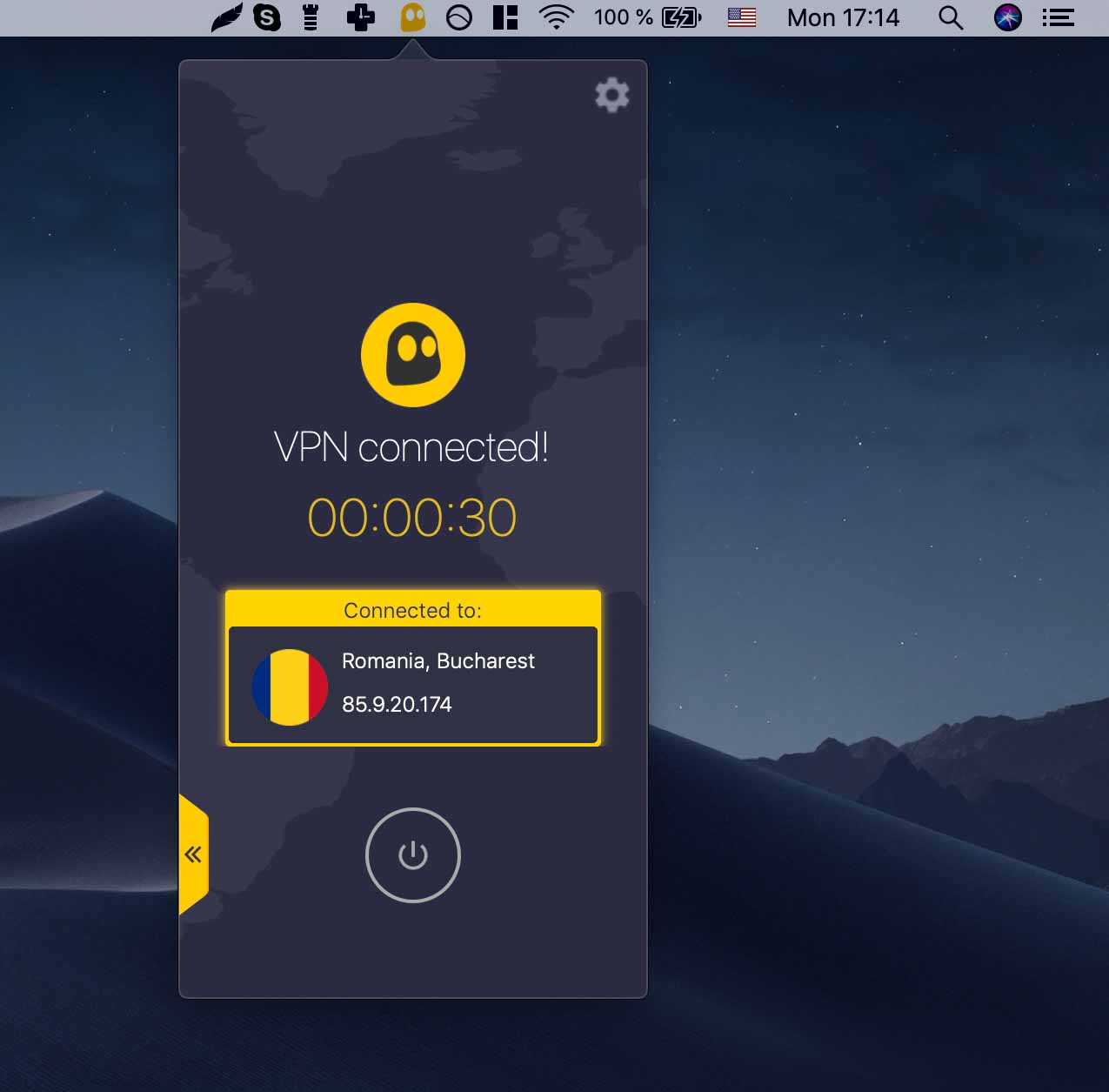Open US flag input source menu
1109x1092 pixels.
click(x=742, y=17)
